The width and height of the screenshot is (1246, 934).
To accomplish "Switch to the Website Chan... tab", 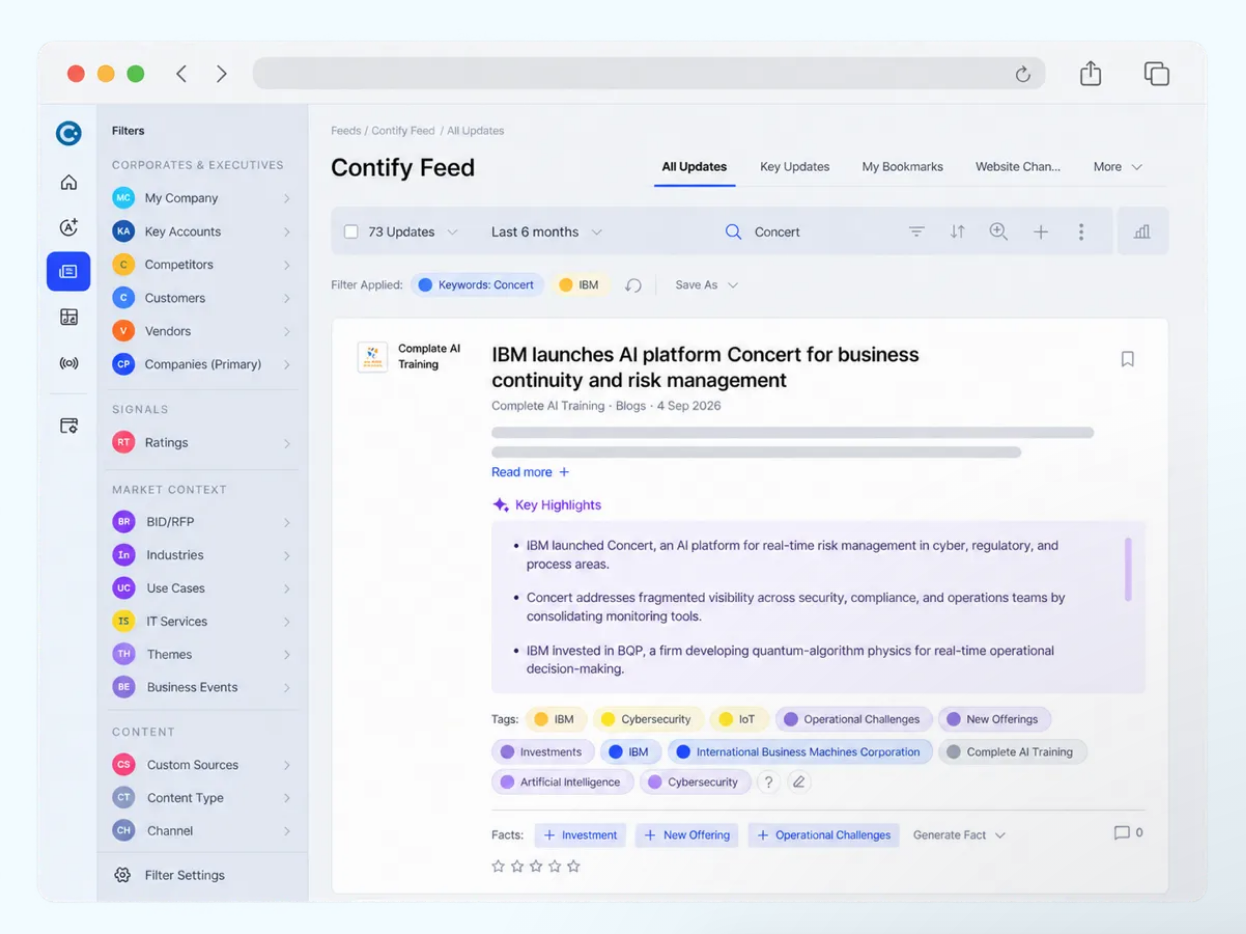I will [1018, 167].
